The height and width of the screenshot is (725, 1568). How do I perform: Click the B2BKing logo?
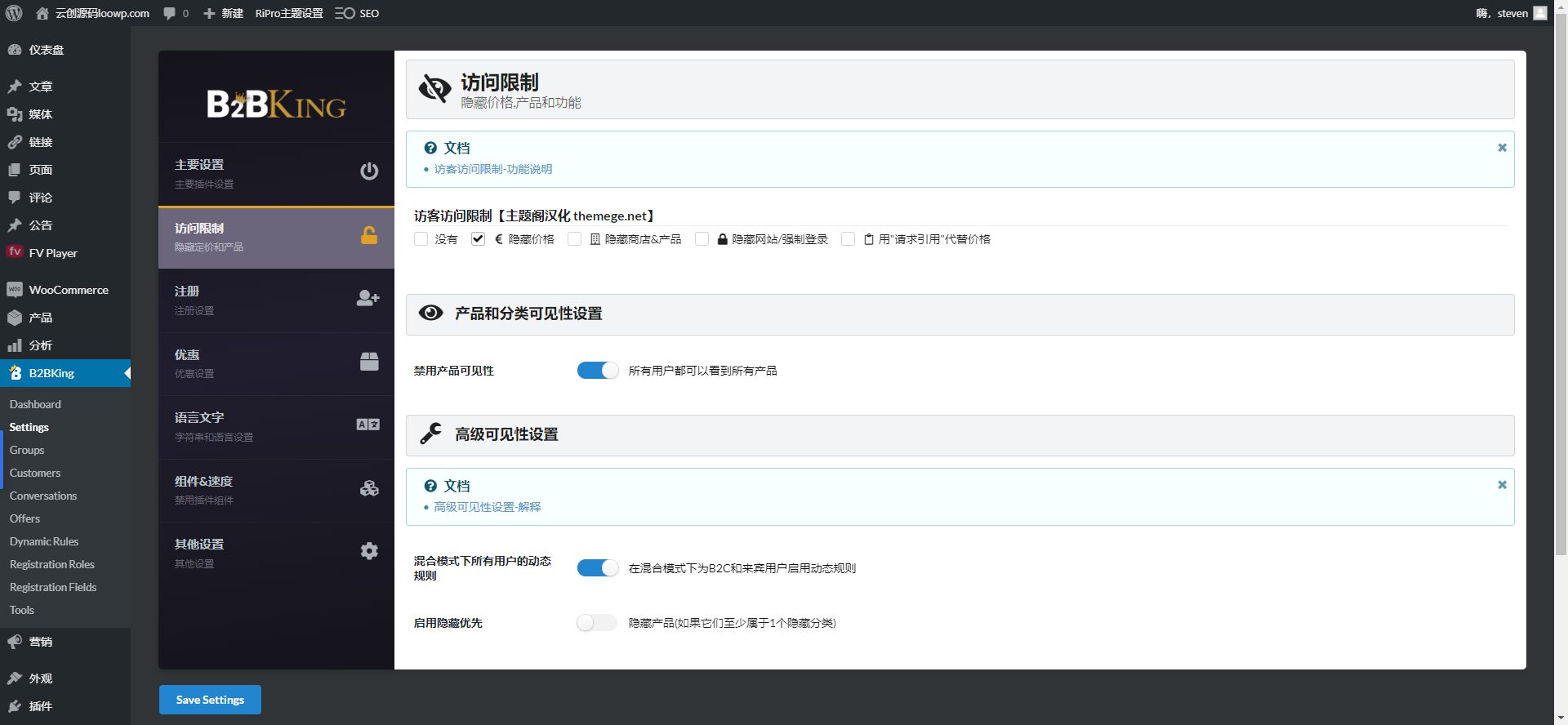click(276, 105)
